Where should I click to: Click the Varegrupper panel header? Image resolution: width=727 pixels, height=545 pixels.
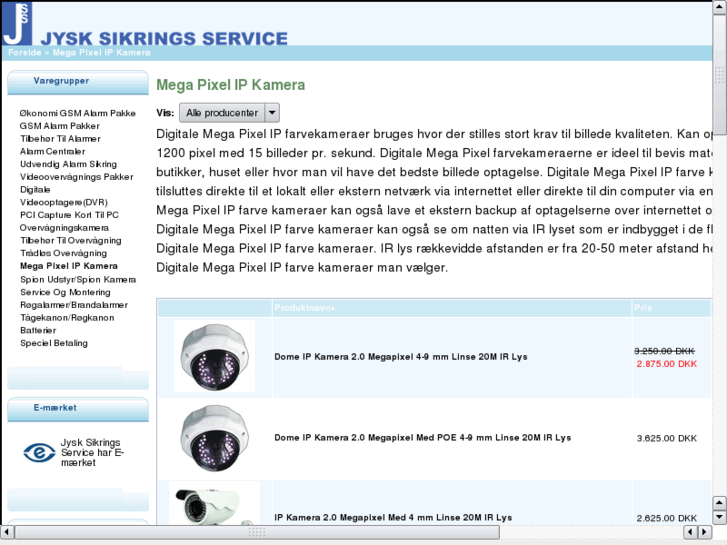(78, 82)
